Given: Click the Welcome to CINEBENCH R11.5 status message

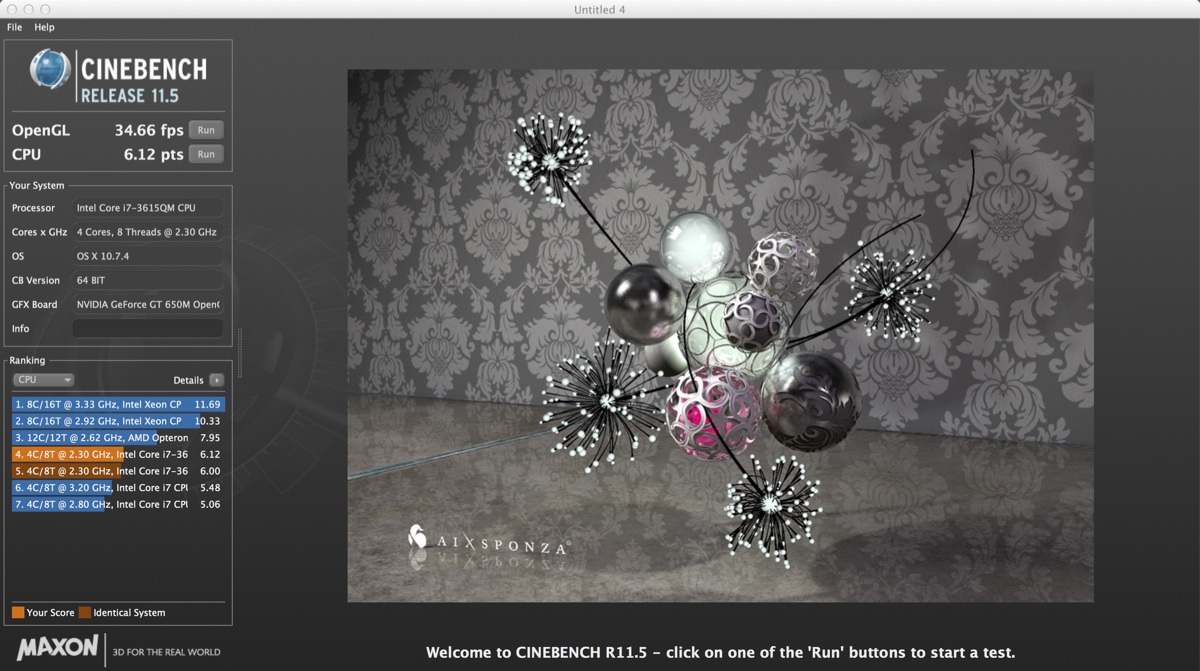Looking at the screenshot, I should (720, 653).
